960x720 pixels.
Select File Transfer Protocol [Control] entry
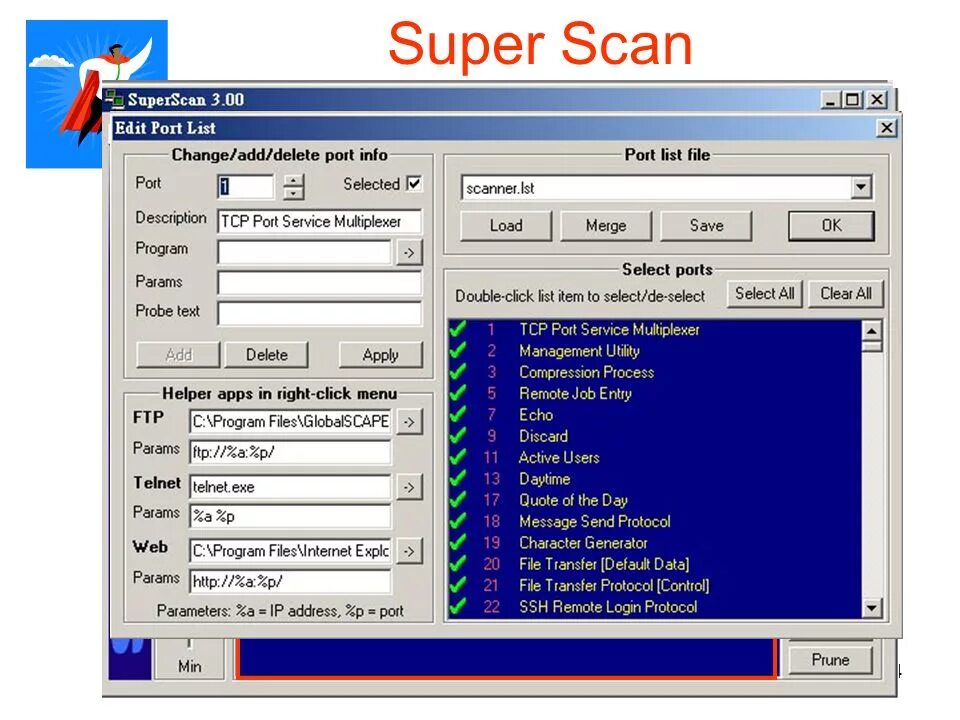[655, 586]
